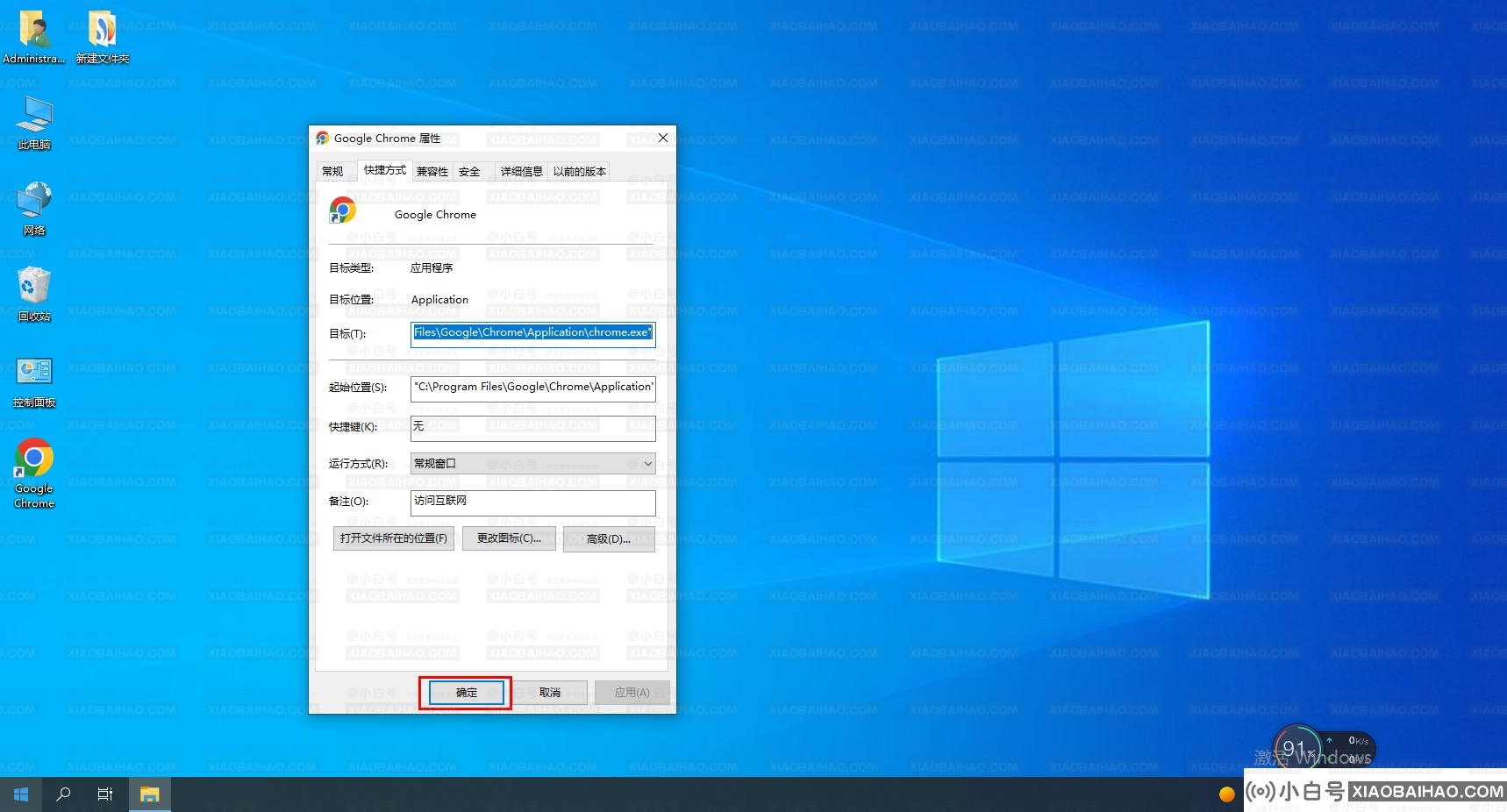Switch to the 安全 tab
Viewport: 1507px width, 812px height.
click(469, 172)
